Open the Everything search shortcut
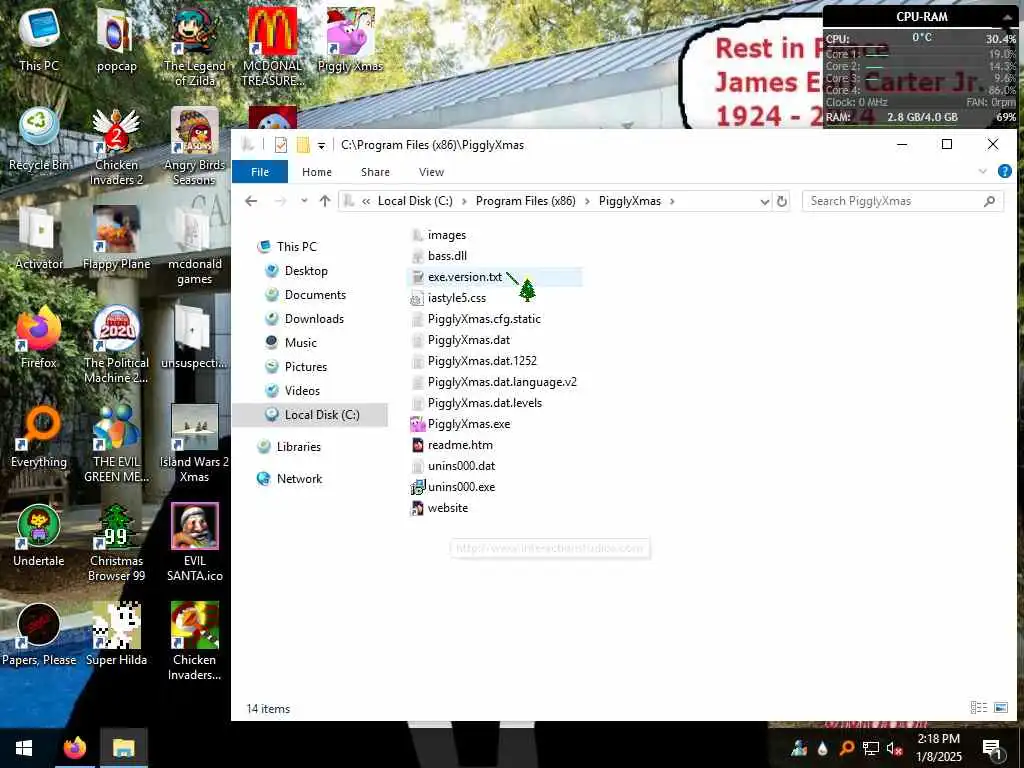The width and height of the screenshot is (1024, 768). pyautogui.click(x=39, y=436)
